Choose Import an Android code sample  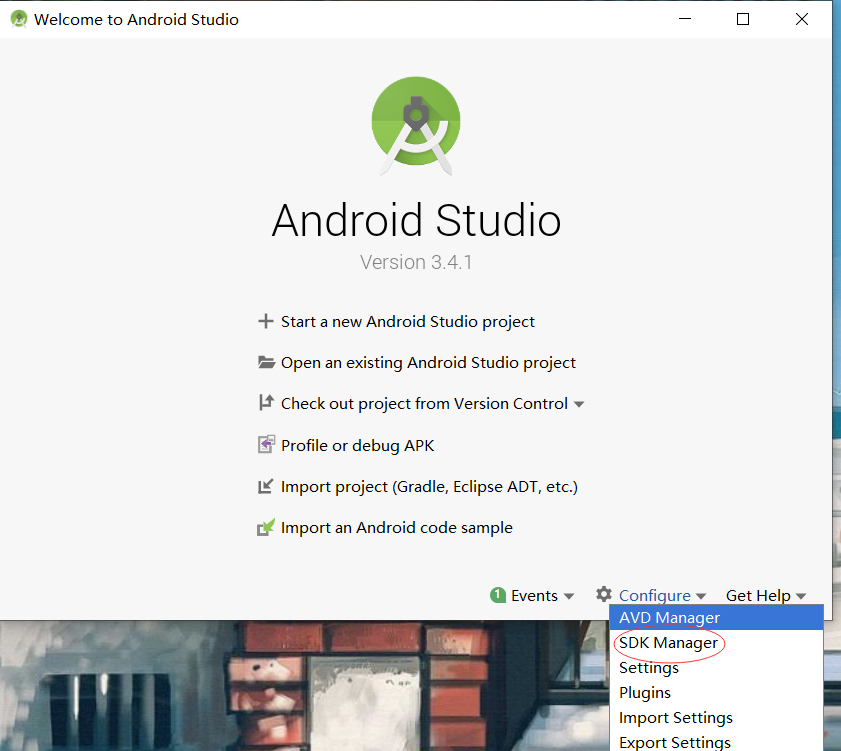pyautogui.click(x=396, y=527)
